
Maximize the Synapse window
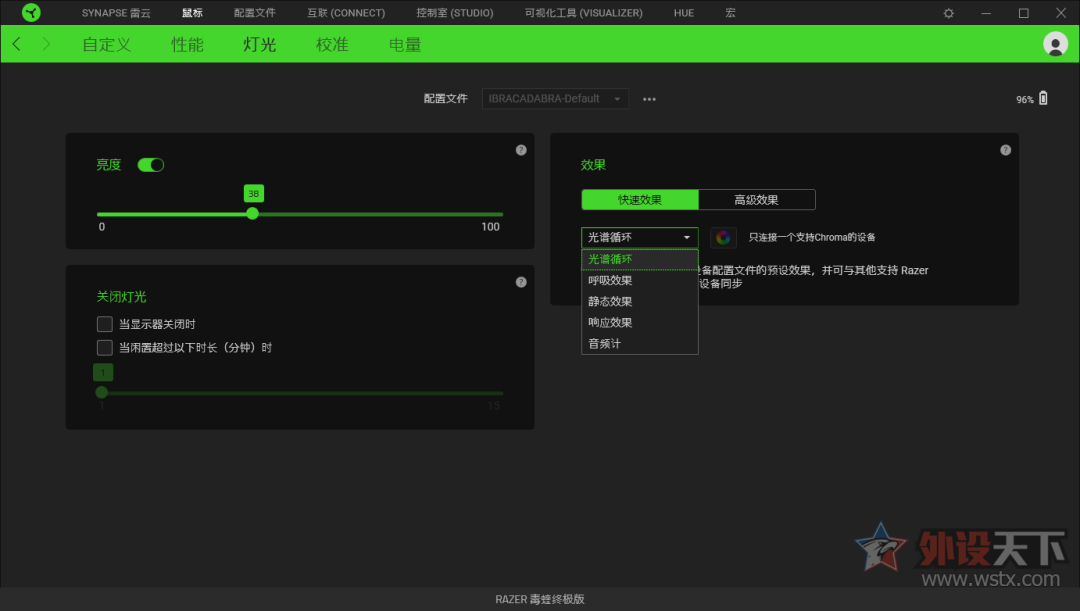pyautogui.click(x=1024, y=13)
